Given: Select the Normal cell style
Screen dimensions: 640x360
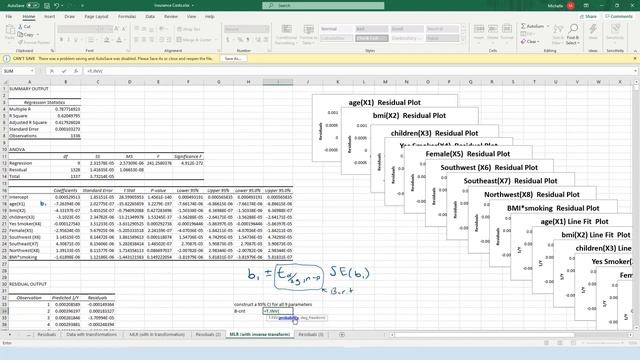Looking at the screenshot, I should coord(337,29).
